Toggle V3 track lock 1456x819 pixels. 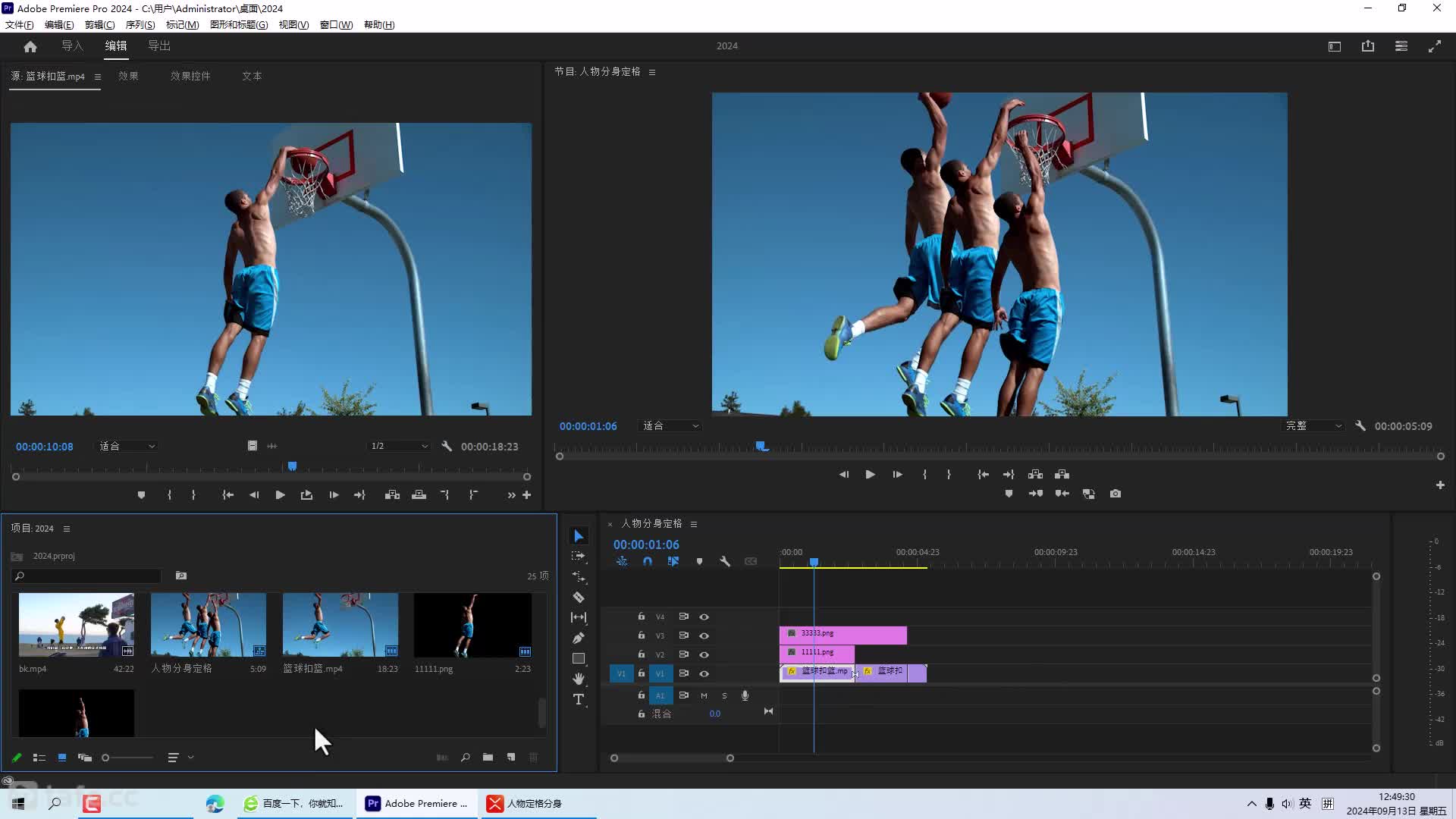(642, 635)
